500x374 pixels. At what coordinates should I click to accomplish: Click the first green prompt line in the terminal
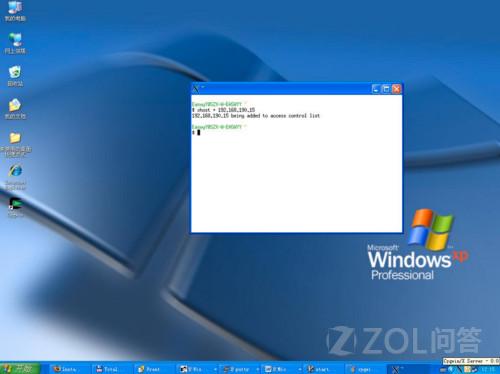point(219,104)
